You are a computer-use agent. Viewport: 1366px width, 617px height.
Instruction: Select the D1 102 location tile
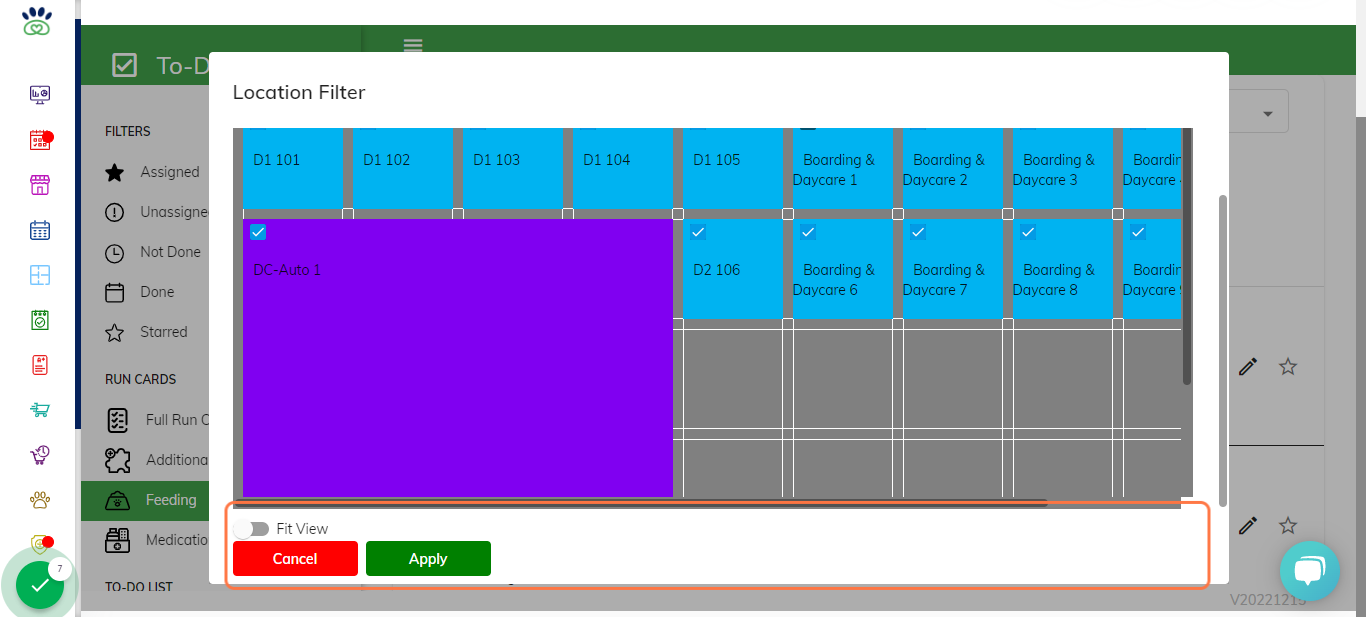click(403, 168)
